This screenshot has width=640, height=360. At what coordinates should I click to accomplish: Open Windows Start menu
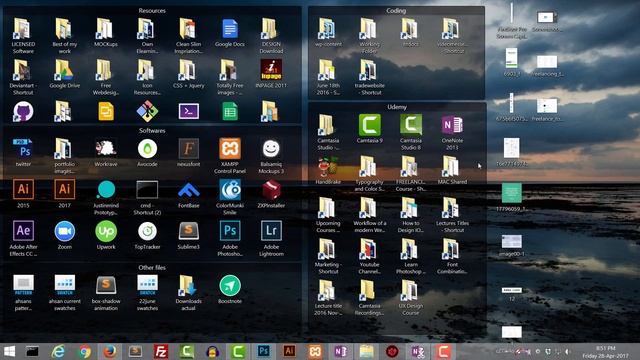(x=9, y=351)
